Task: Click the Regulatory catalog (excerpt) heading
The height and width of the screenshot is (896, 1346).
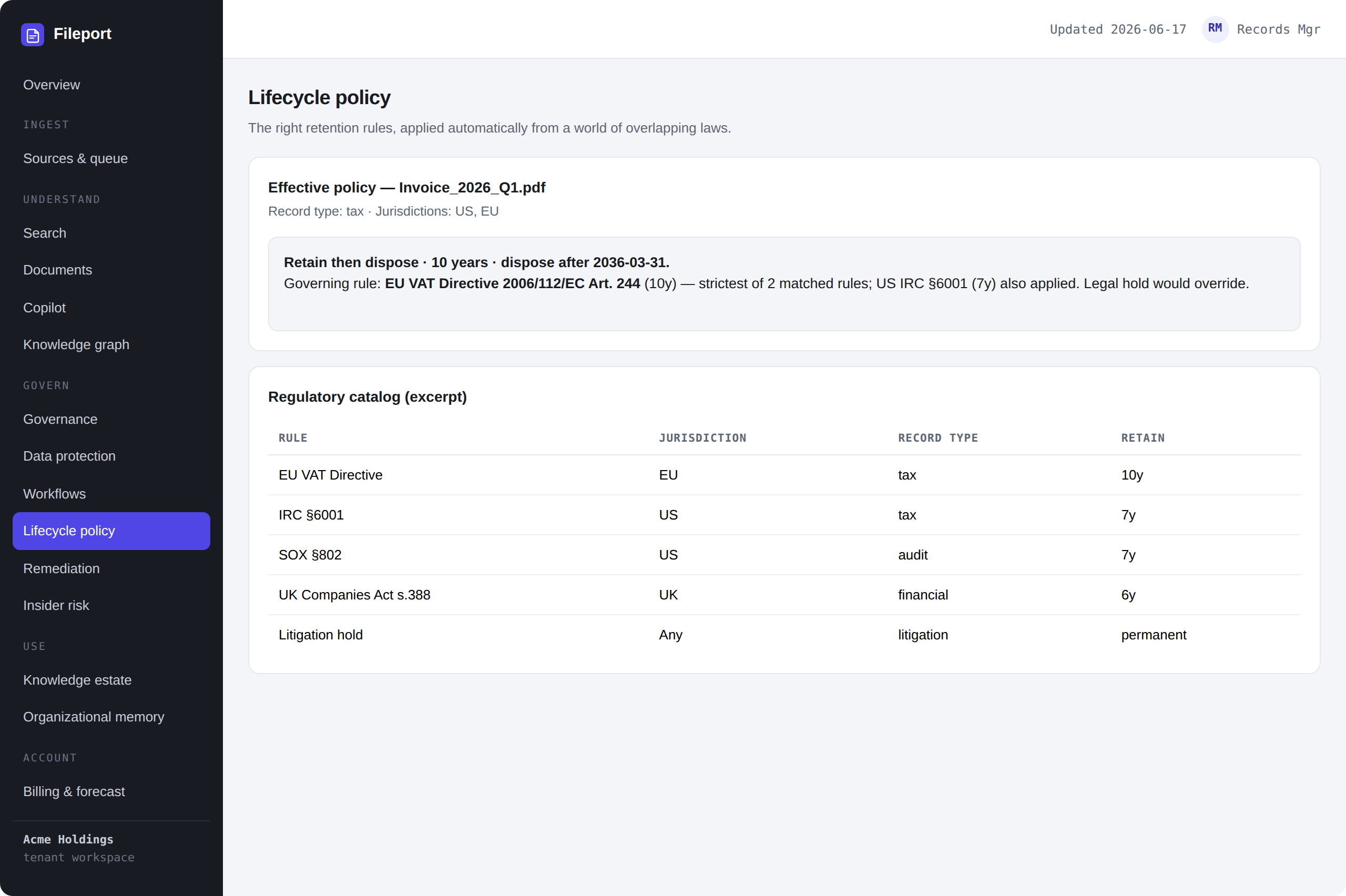Action: pos(368,396)
